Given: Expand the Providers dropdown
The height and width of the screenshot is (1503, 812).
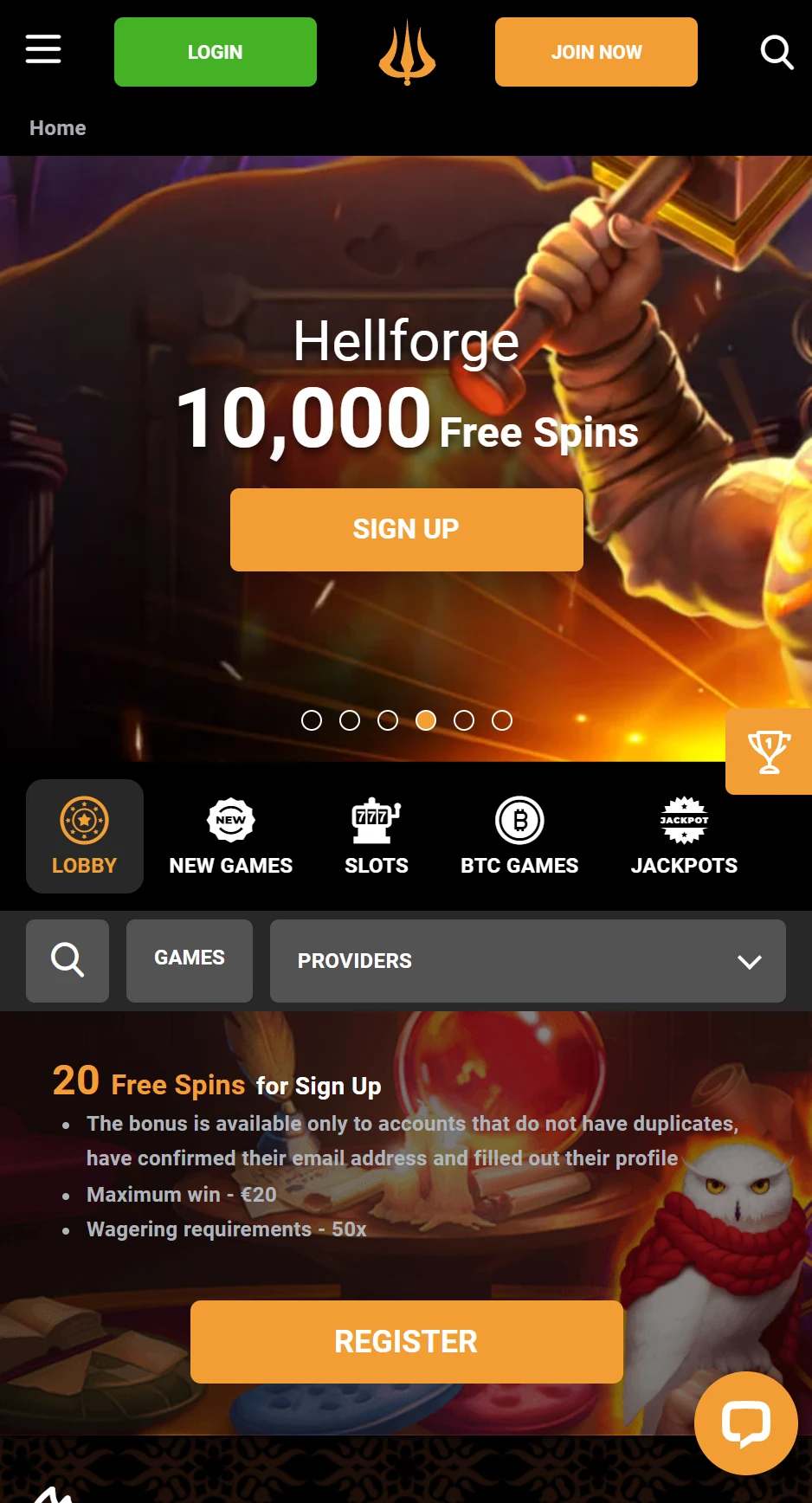Looking at the screenshot, I should (528, 961).
